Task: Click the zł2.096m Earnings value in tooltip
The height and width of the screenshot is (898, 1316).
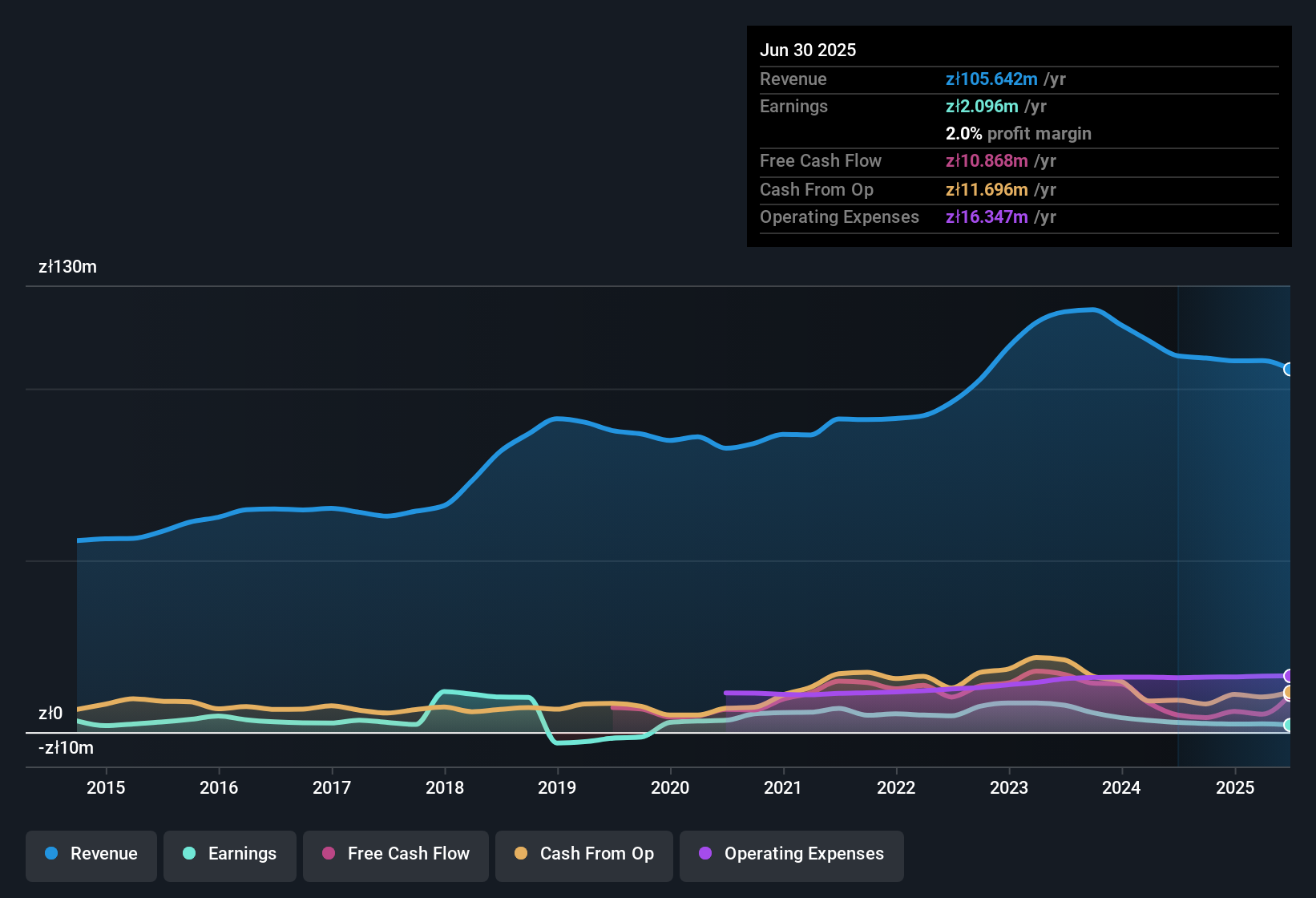Action: 982,107
